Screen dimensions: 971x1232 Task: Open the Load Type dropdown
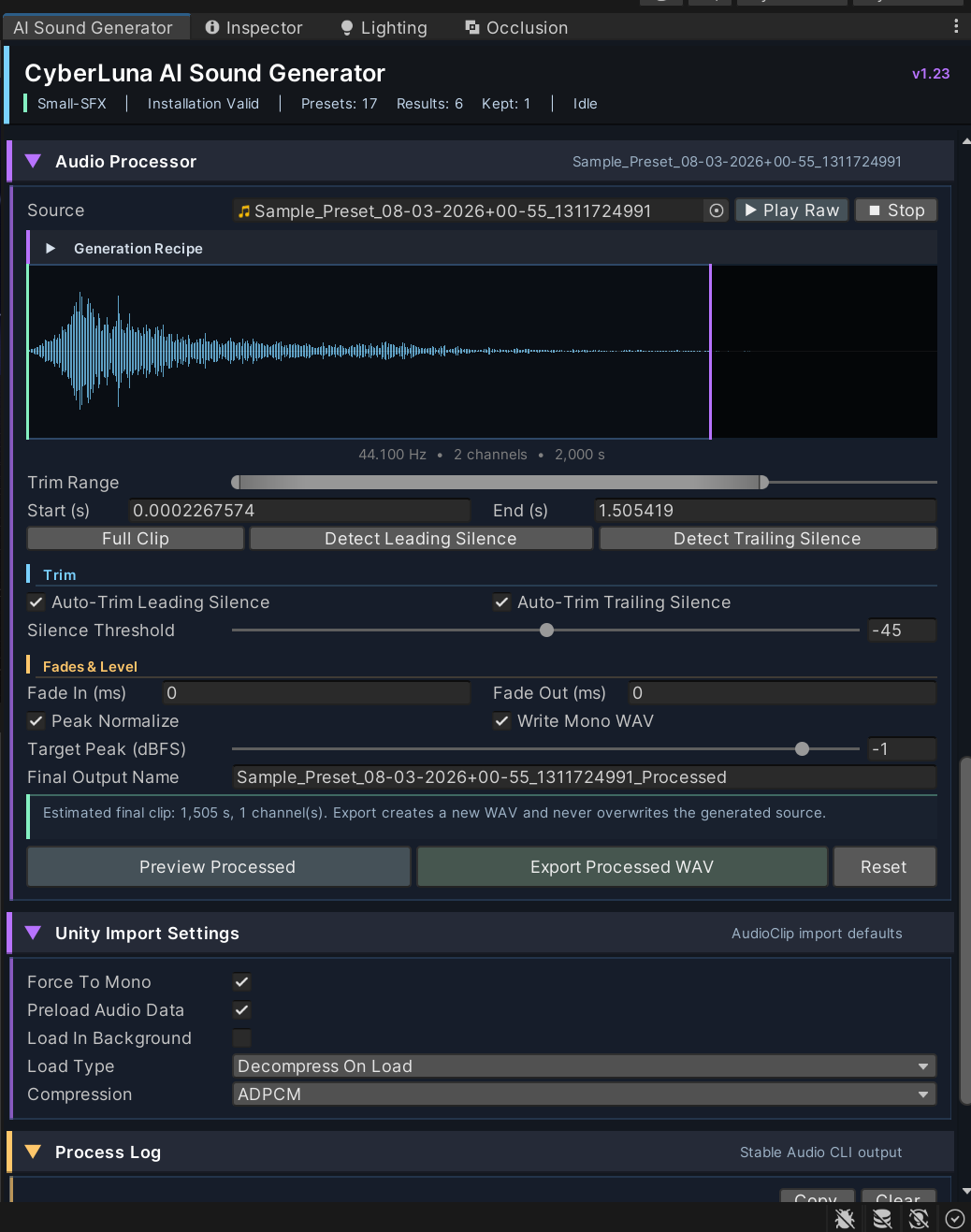coord(585,1066)
